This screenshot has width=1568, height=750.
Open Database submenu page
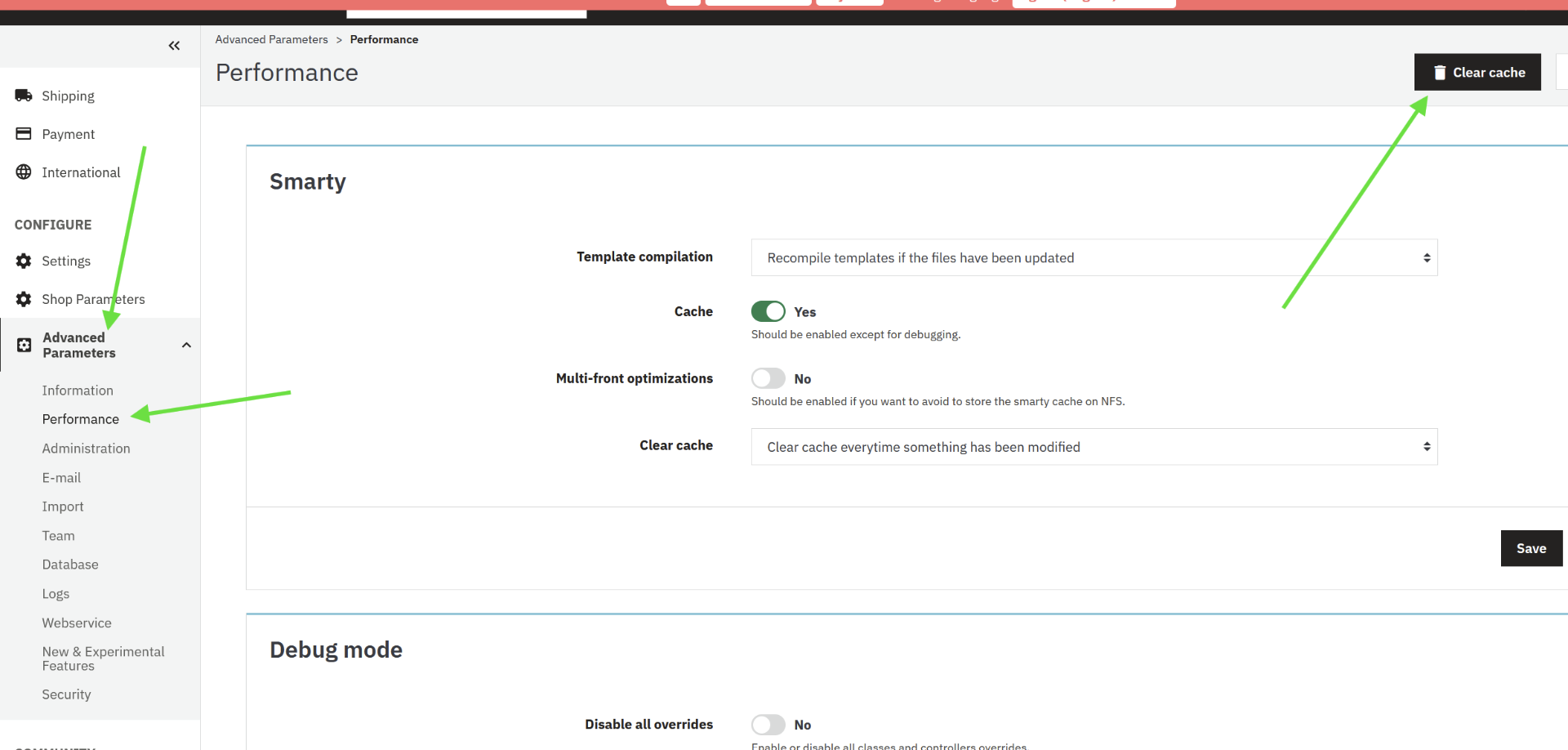(70, 565)
